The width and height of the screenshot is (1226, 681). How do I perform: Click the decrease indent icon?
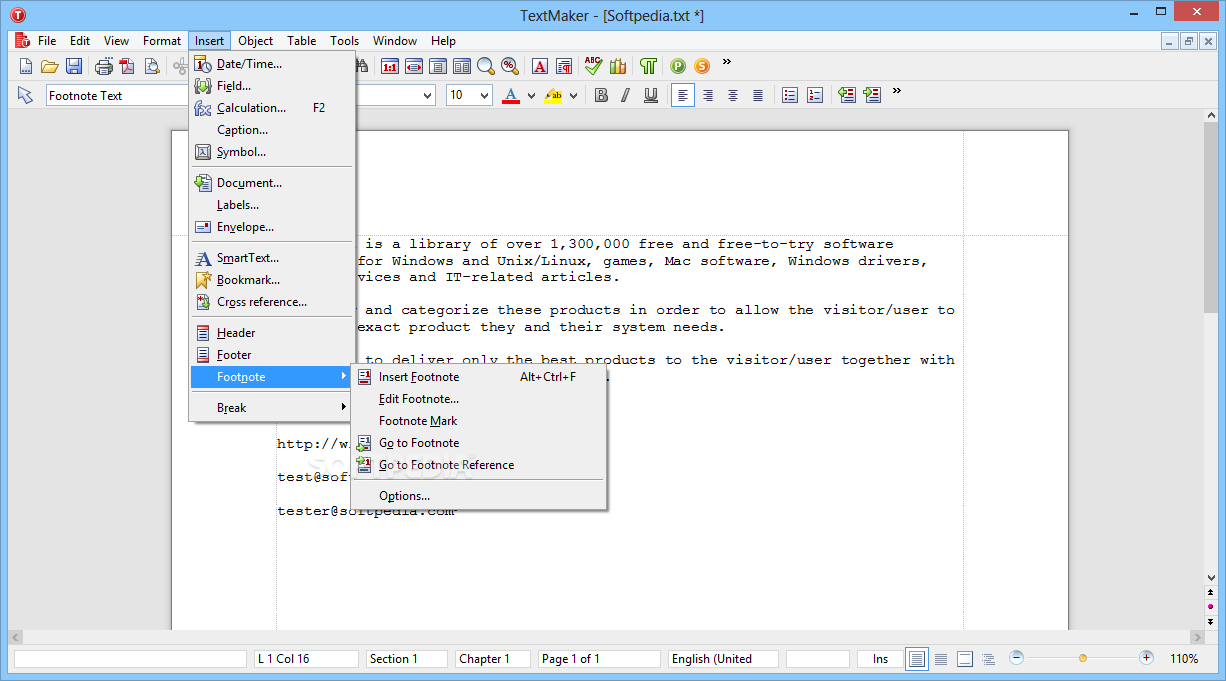[847, 95]
